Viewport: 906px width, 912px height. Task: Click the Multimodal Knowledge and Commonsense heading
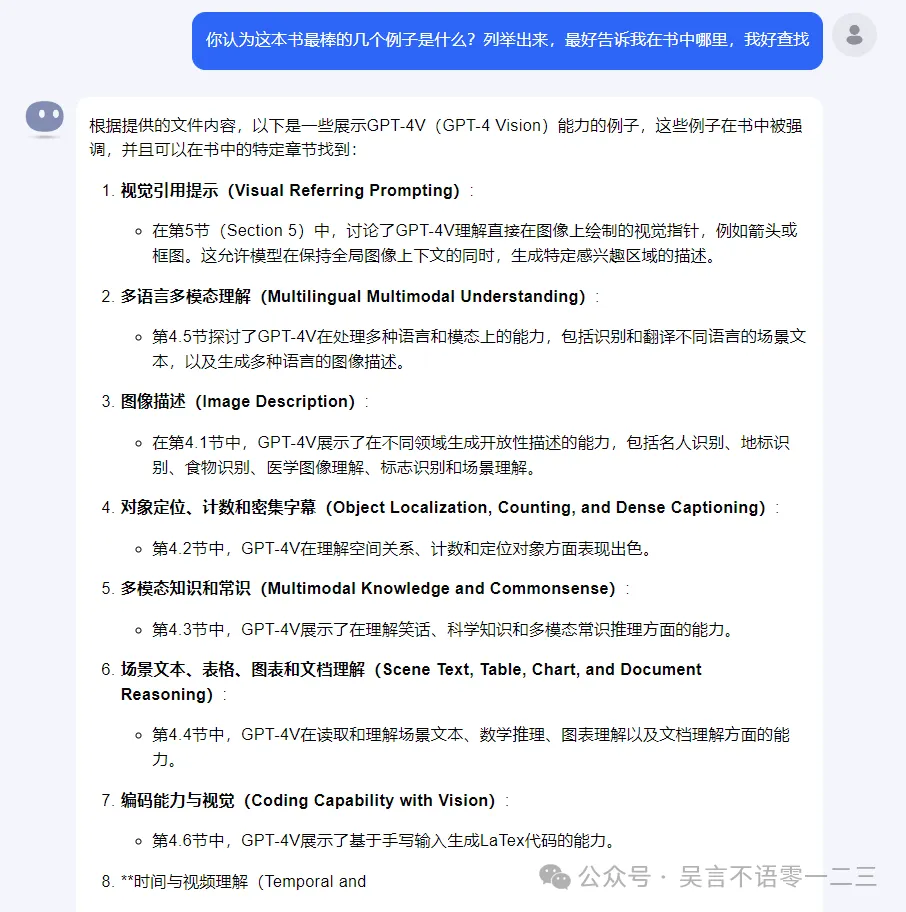[368, 588]
